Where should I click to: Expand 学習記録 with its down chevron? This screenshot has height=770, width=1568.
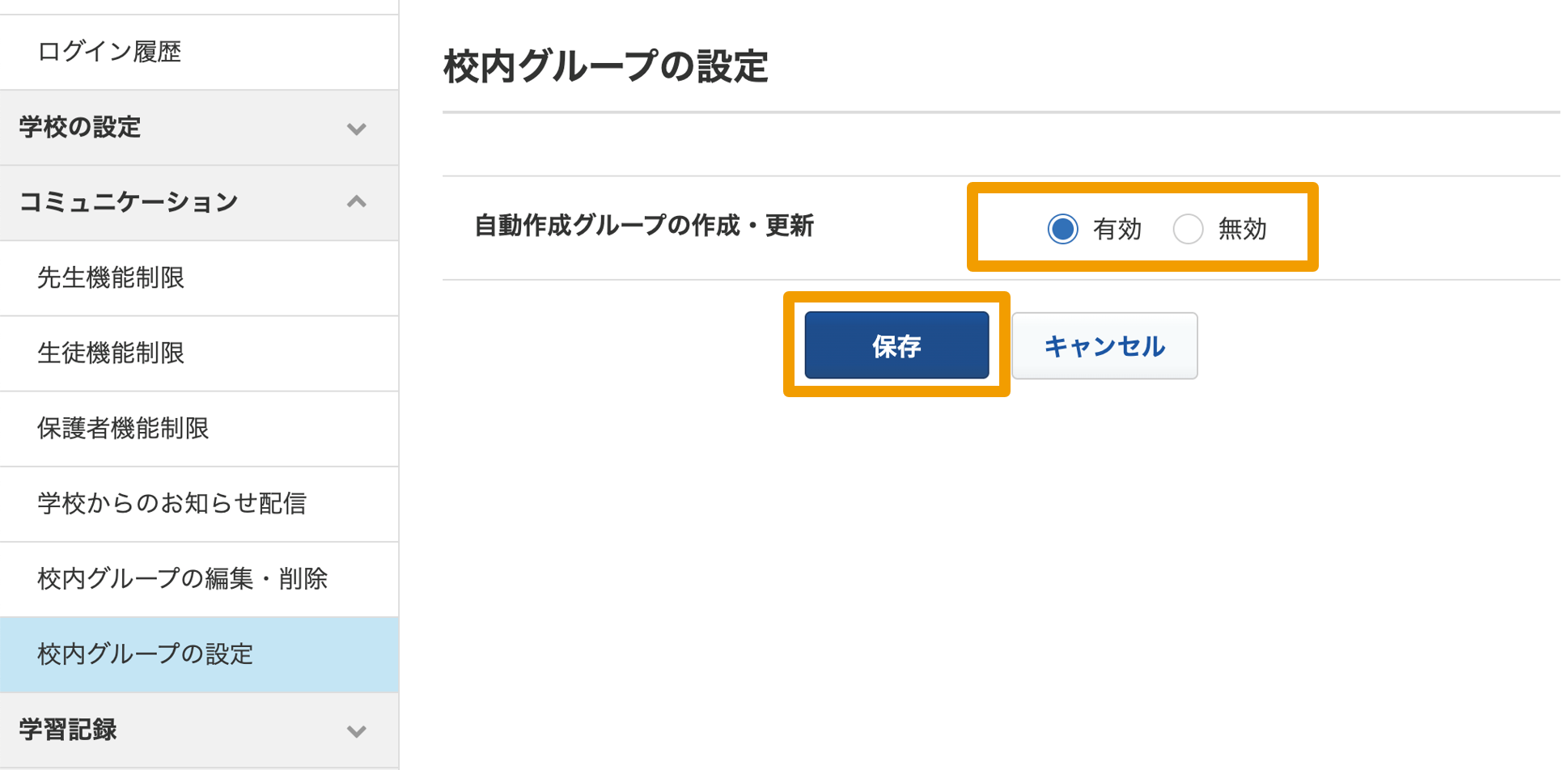pyautogui.click(x=357, y=731)
